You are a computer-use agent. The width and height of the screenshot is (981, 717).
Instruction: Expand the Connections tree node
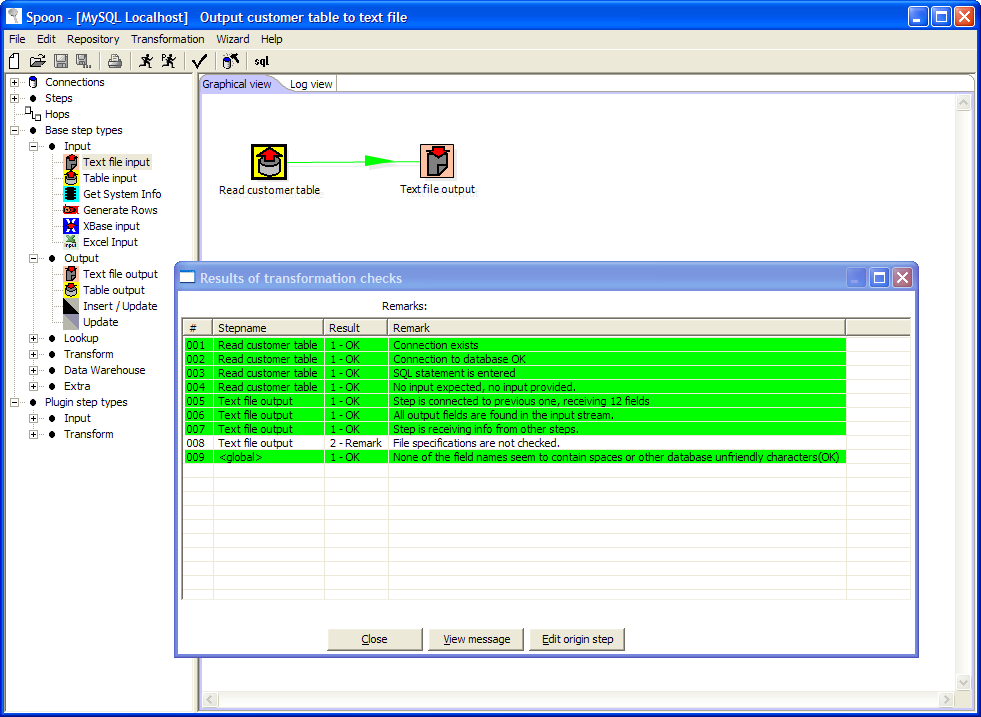point(15,82)
